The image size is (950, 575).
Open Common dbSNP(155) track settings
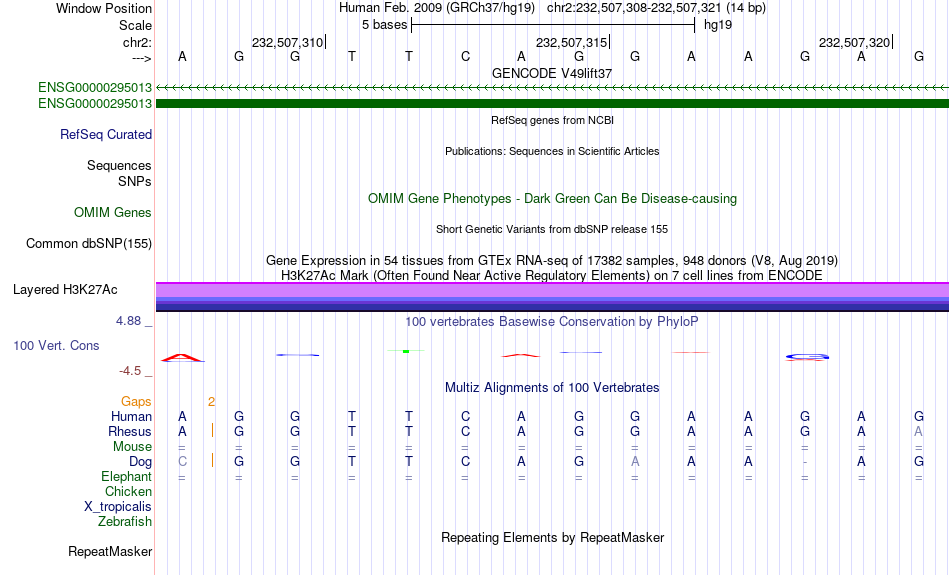[89, 244]
